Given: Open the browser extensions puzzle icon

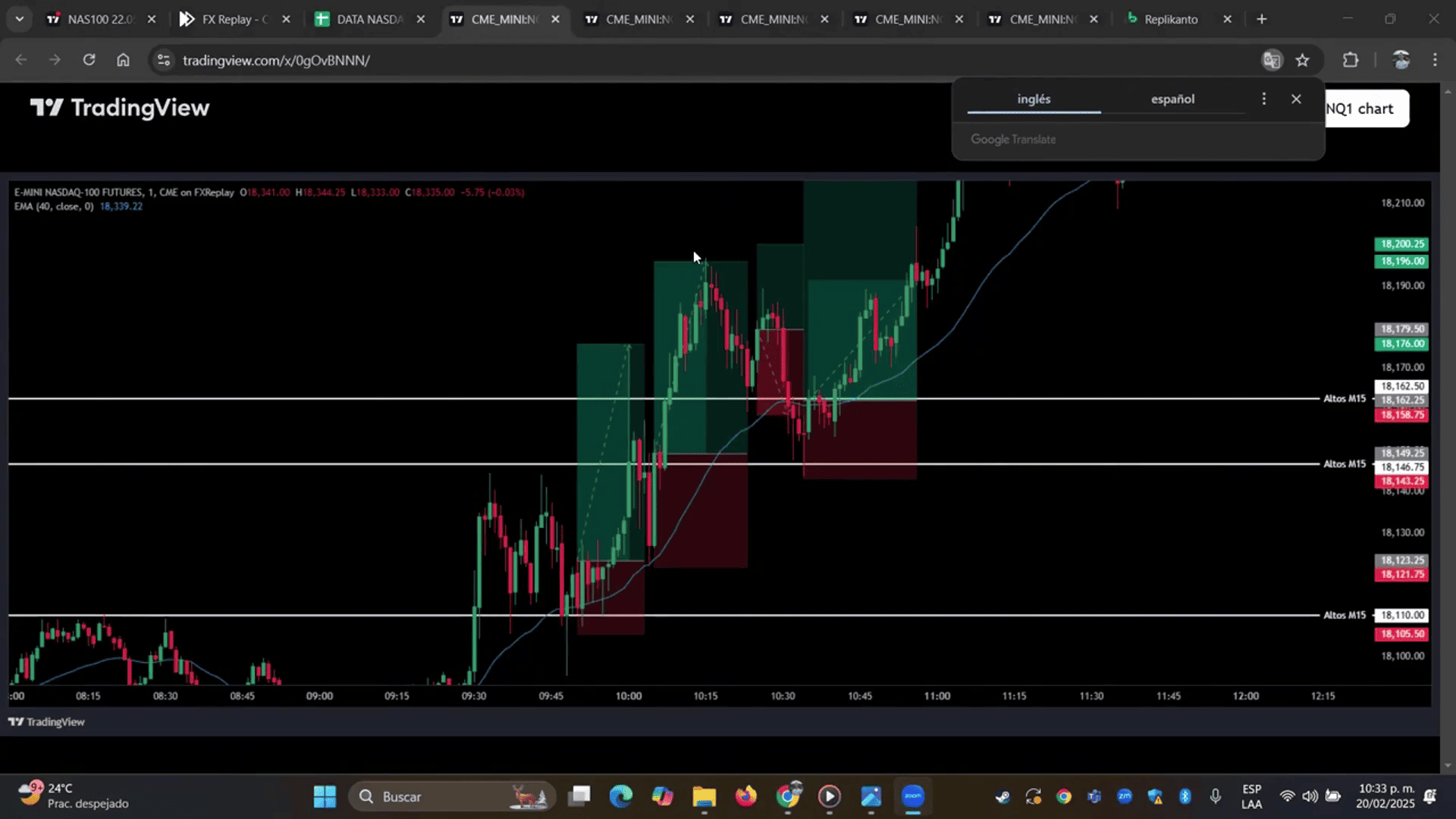Looking at the screenshot, I should point(1351,60).
